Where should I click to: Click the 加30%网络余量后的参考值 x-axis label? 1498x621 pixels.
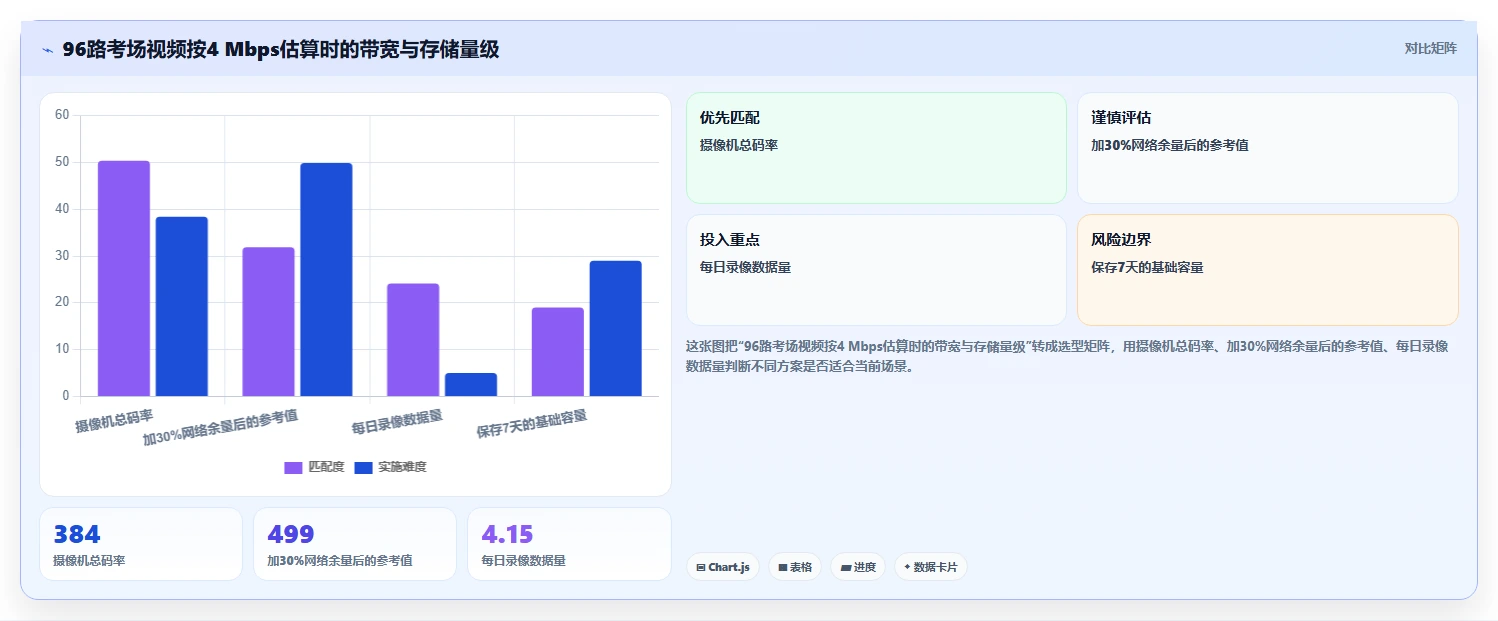click(220, 427)
